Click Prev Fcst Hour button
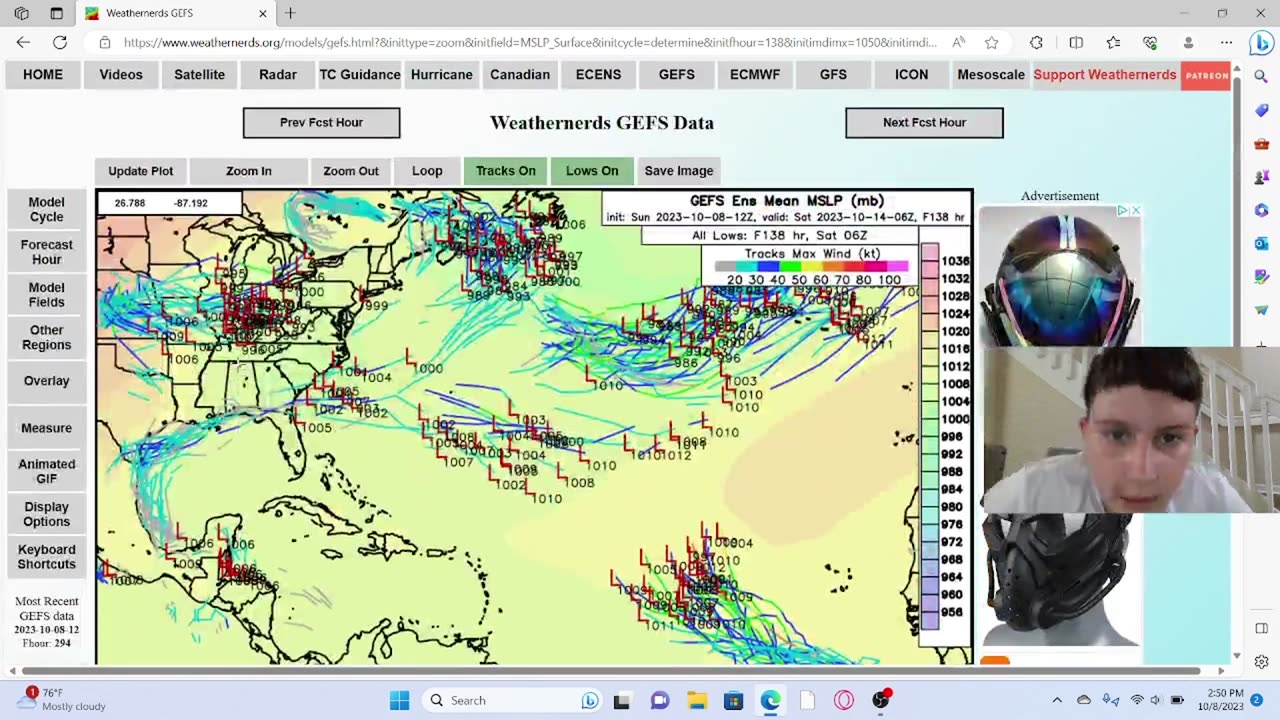 [321, 123]
